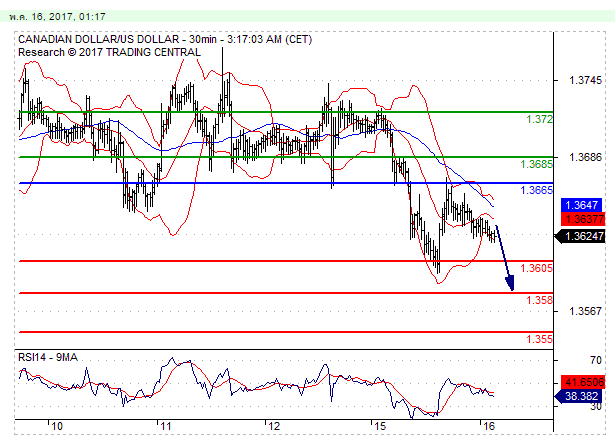
Task: Click the red support label 1.355
Action: 539,339
